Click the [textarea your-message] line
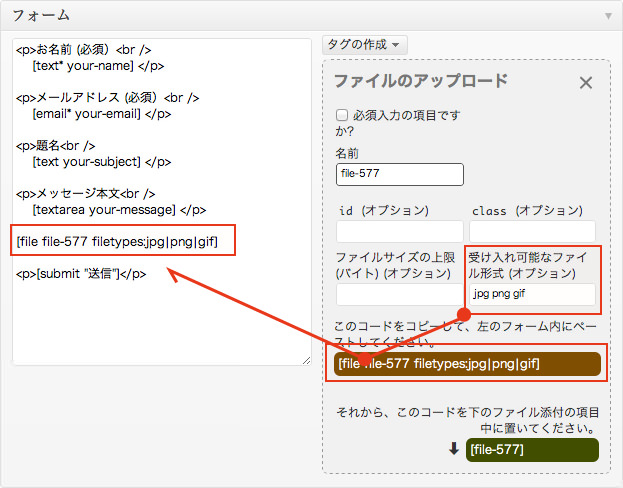The image size is (623, 488). point(119,209)
